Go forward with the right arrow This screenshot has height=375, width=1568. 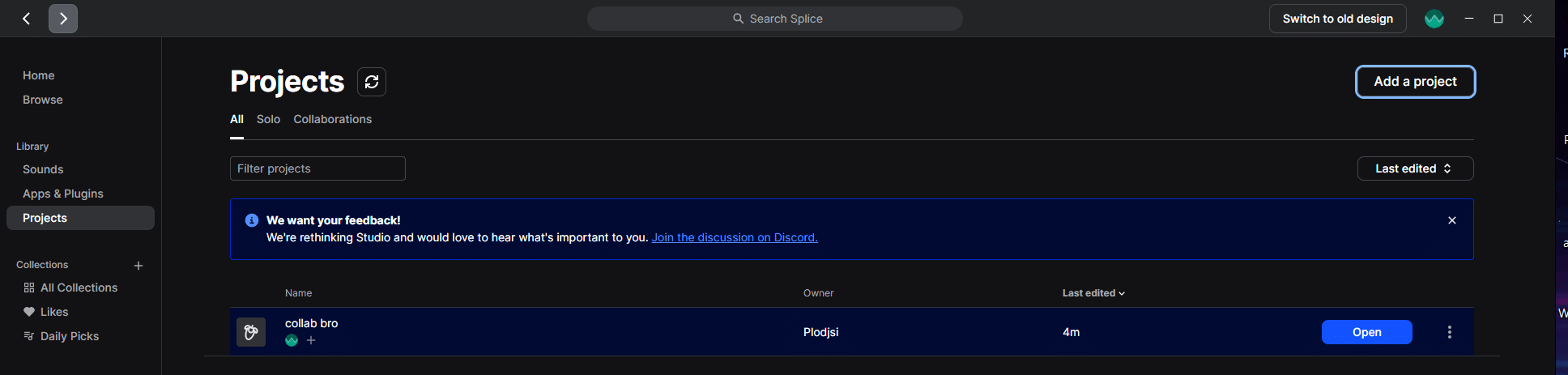63,19
